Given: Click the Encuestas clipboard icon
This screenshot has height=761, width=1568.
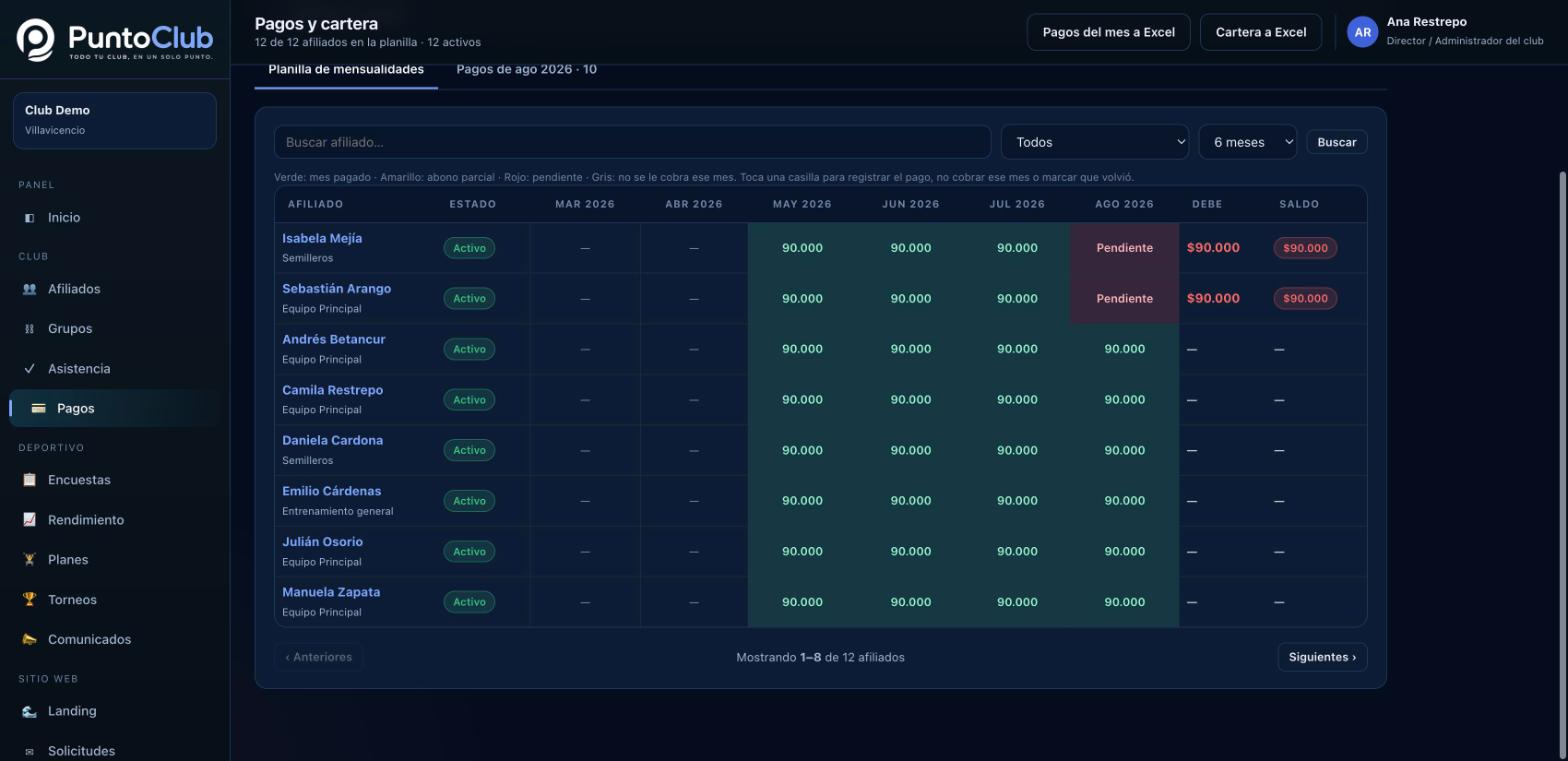Looking at the screenshot, I should (29, 480).
